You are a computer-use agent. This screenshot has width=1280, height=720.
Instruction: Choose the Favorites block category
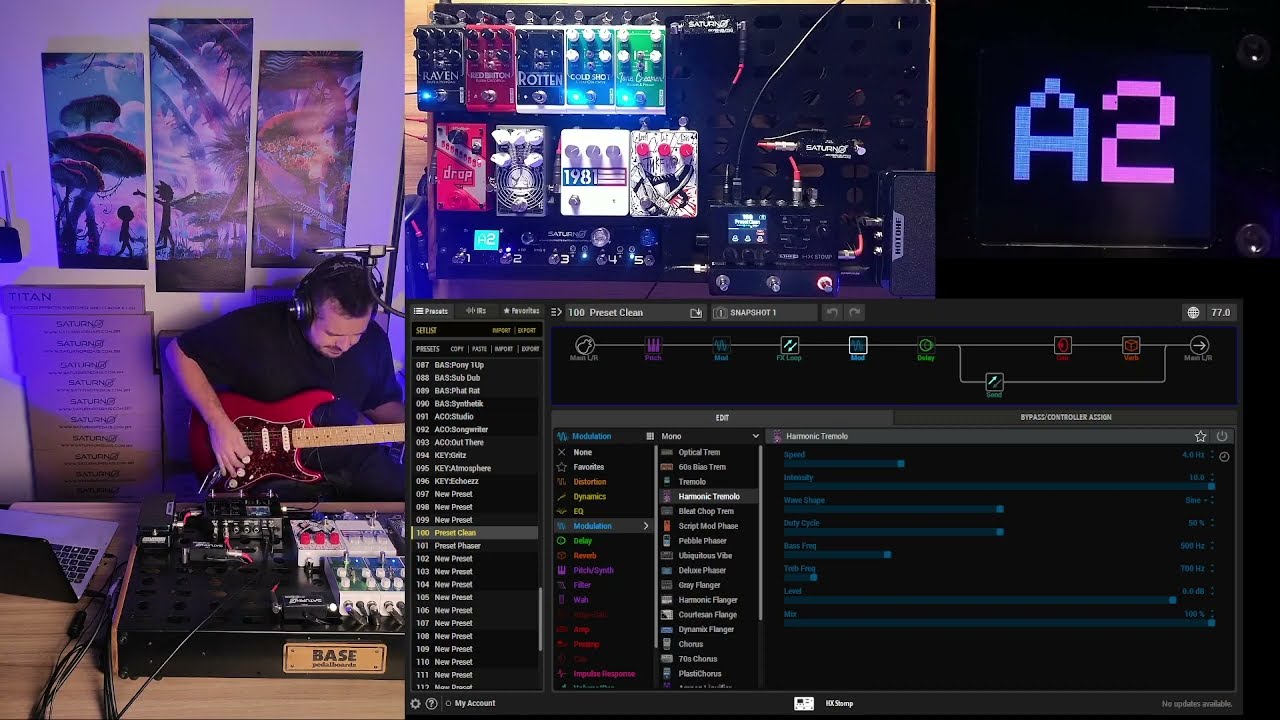coord(603,467)
